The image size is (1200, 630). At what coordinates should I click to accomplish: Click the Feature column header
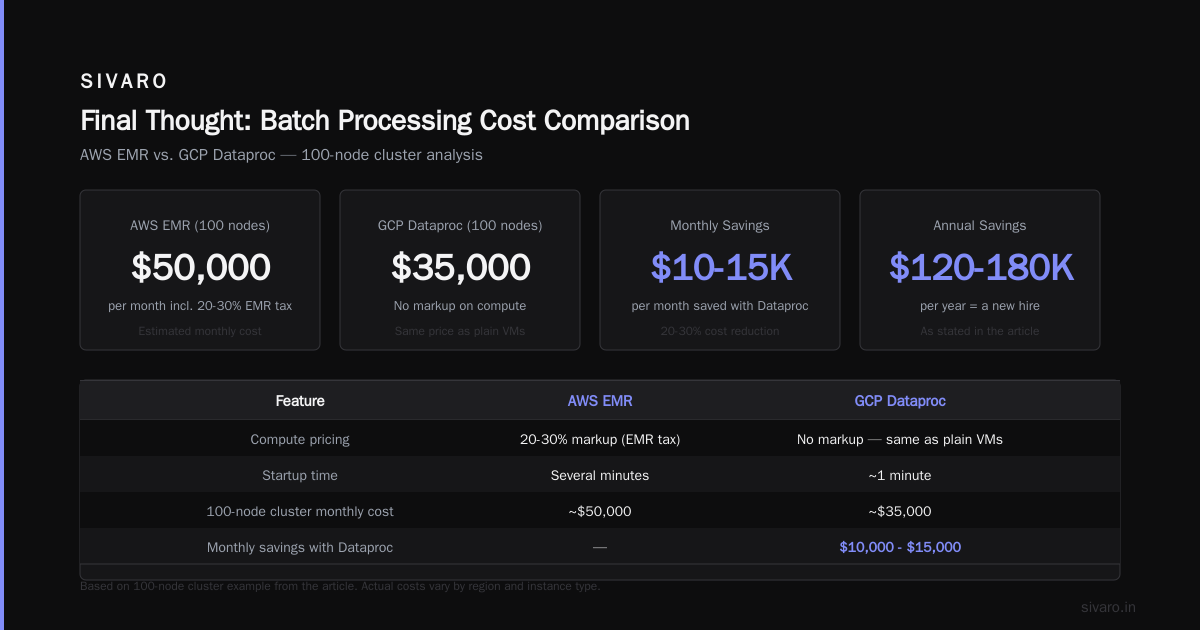300,401
